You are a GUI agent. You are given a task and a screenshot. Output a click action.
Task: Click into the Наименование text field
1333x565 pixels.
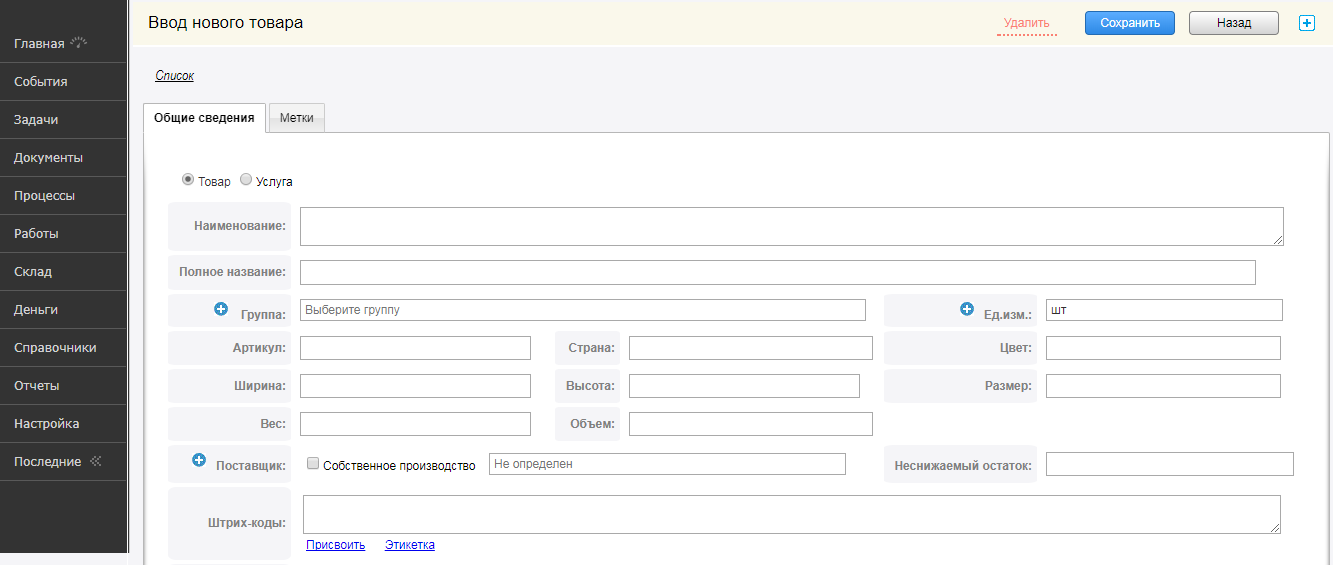coord(791,226)
